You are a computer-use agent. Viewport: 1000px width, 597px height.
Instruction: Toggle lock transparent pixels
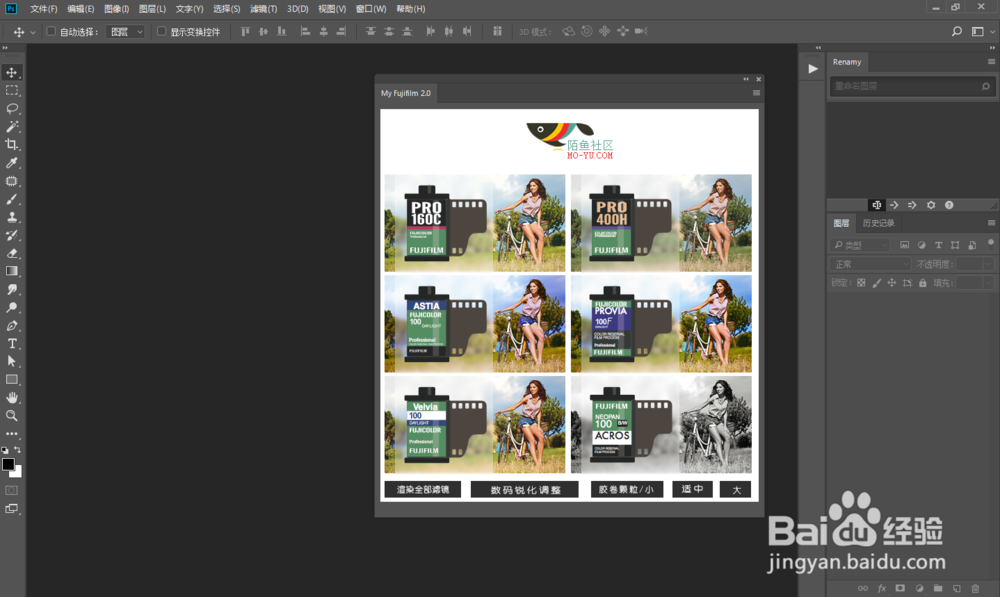[861, 283]
